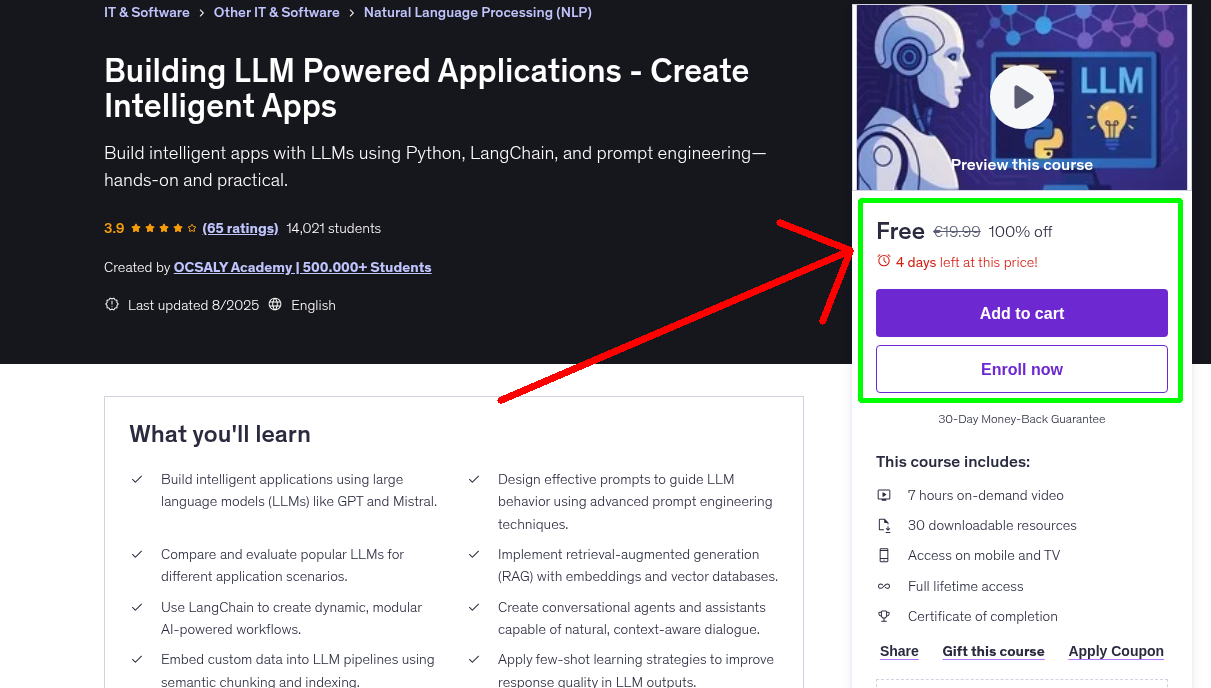Click the downloadable resources icon
Image resolution: width=1211 pixels, height=688 pixels.
click(884, 525)
